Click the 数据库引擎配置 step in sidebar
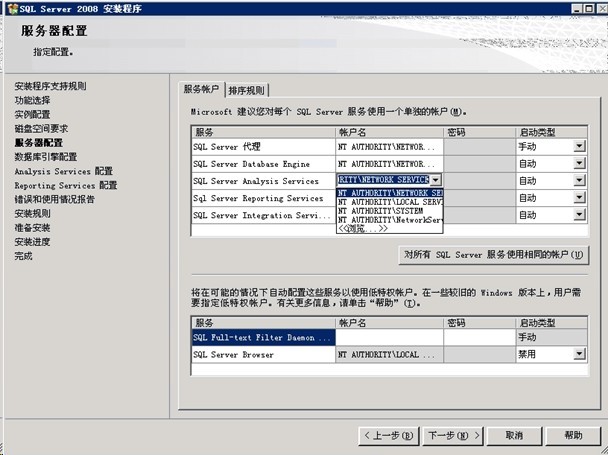 [x=46, y=157]
